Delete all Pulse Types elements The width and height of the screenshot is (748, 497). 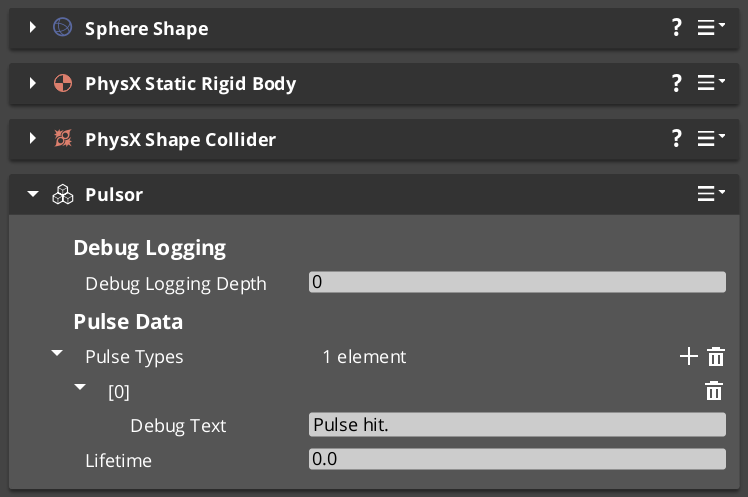point(716,357)
